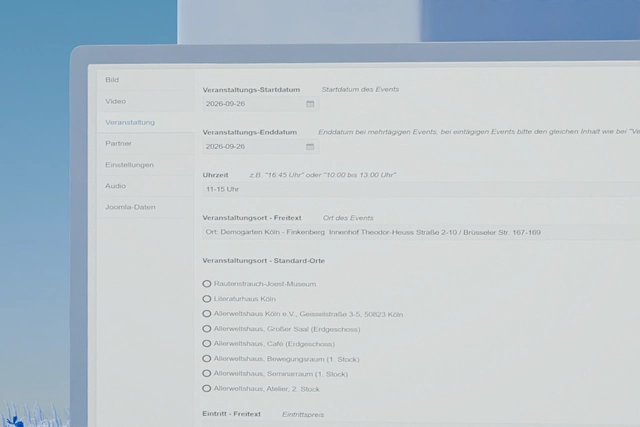
Task: Select Literaturhaus Köln radio option
Action: pos(207,299)
